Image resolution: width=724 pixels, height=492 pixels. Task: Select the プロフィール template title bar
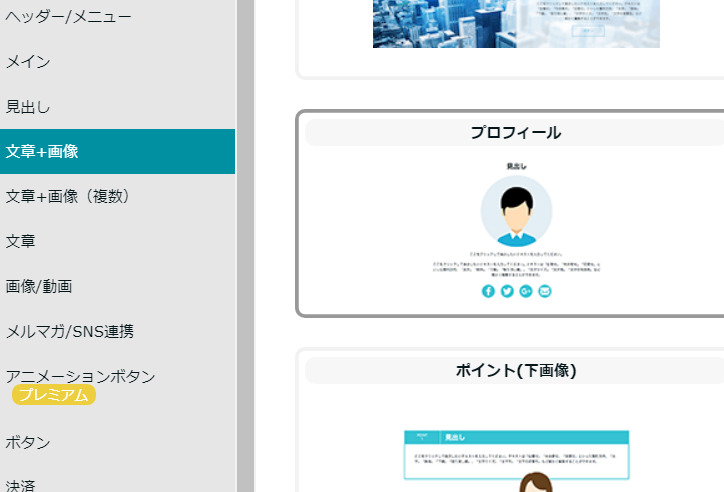click(515, 133)
